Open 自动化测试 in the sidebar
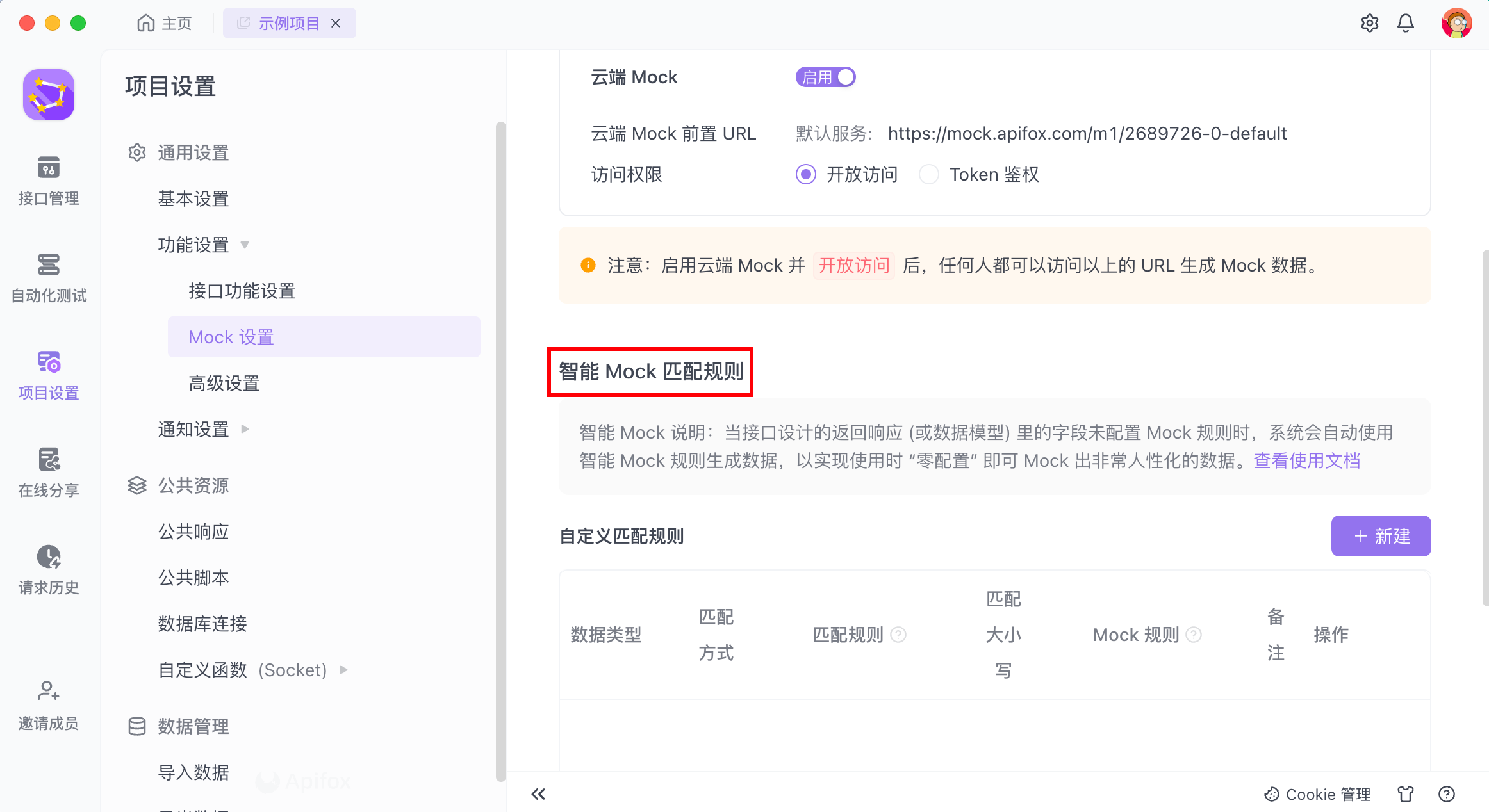This screenshot has height=812, width=1489. point(48,265)
